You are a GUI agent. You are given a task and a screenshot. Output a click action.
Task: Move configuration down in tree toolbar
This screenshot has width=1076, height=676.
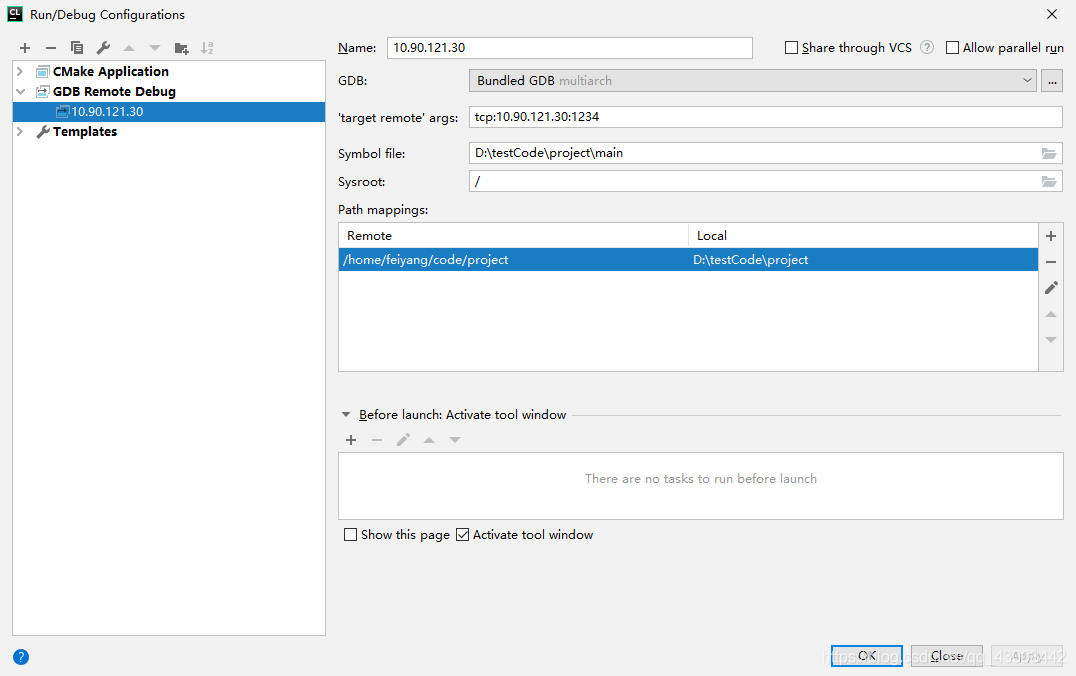click(155, 48)
